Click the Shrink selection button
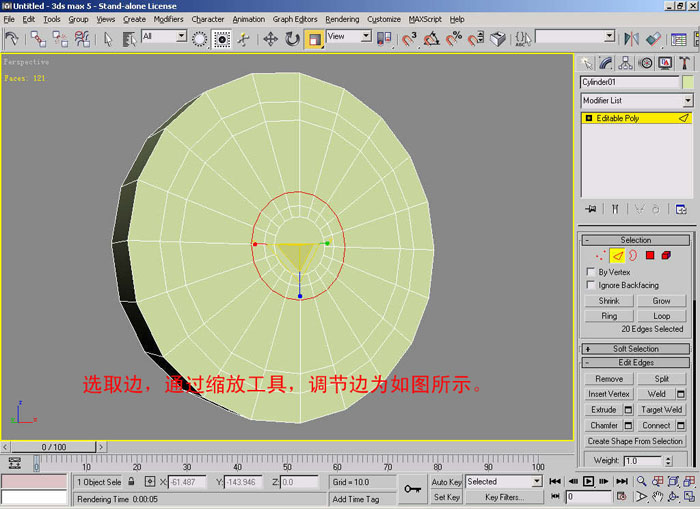 (609, 300)
